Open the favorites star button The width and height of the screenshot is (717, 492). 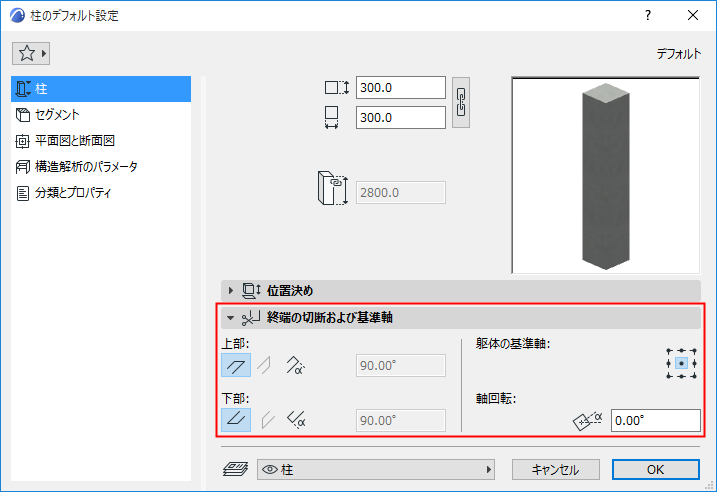pyautogui.click(x=31, y=53)
